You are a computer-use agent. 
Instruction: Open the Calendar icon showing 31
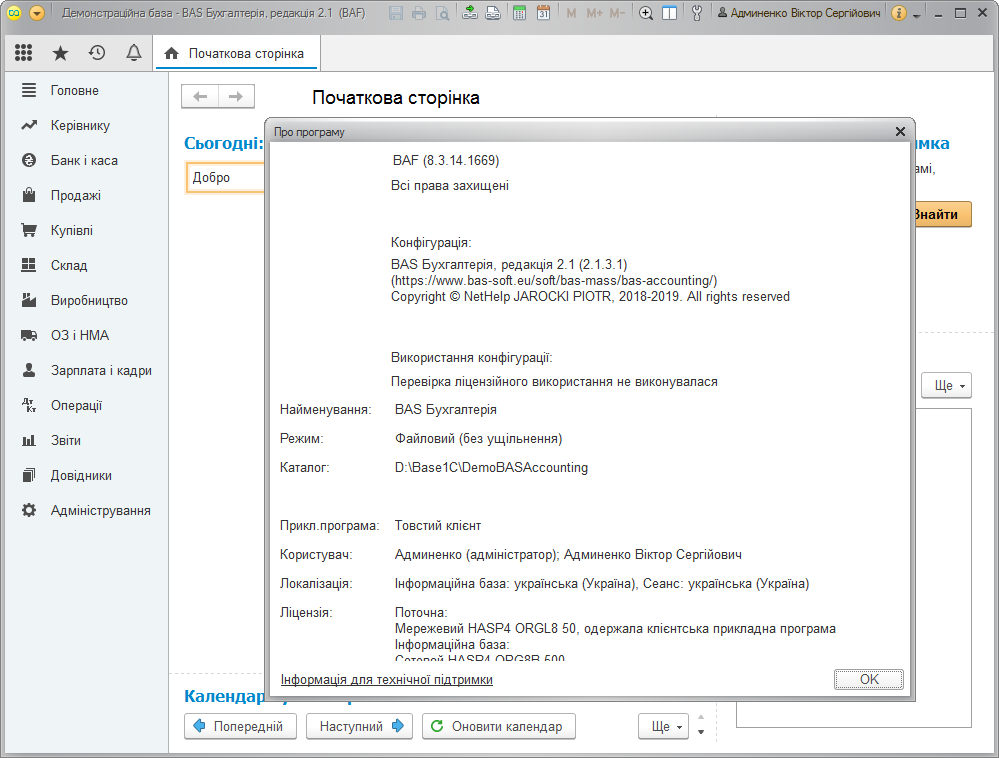coord(543,13)
